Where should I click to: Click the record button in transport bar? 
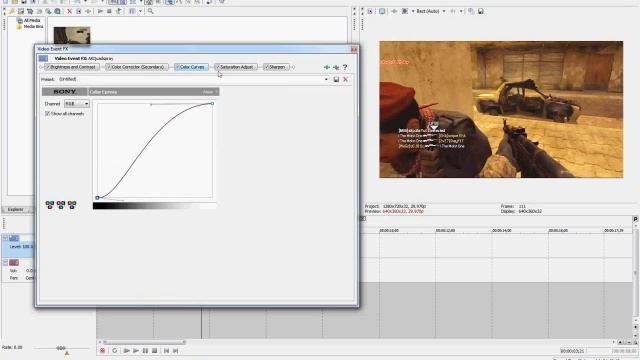coord(102,351)
